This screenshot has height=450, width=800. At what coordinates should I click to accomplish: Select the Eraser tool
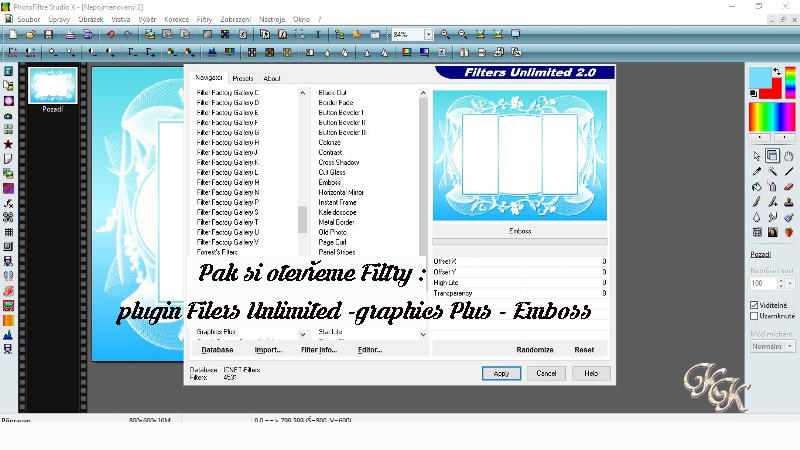point(789,187)
